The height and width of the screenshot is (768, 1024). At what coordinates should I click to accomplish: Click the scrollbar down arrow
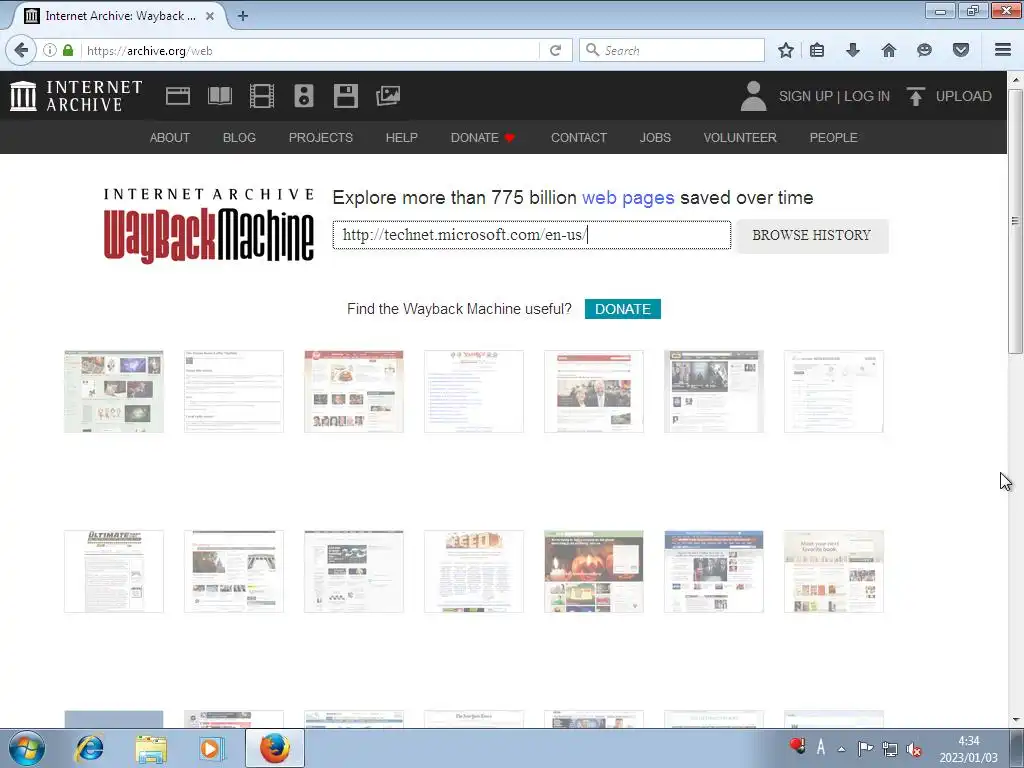coord(1015,720)
